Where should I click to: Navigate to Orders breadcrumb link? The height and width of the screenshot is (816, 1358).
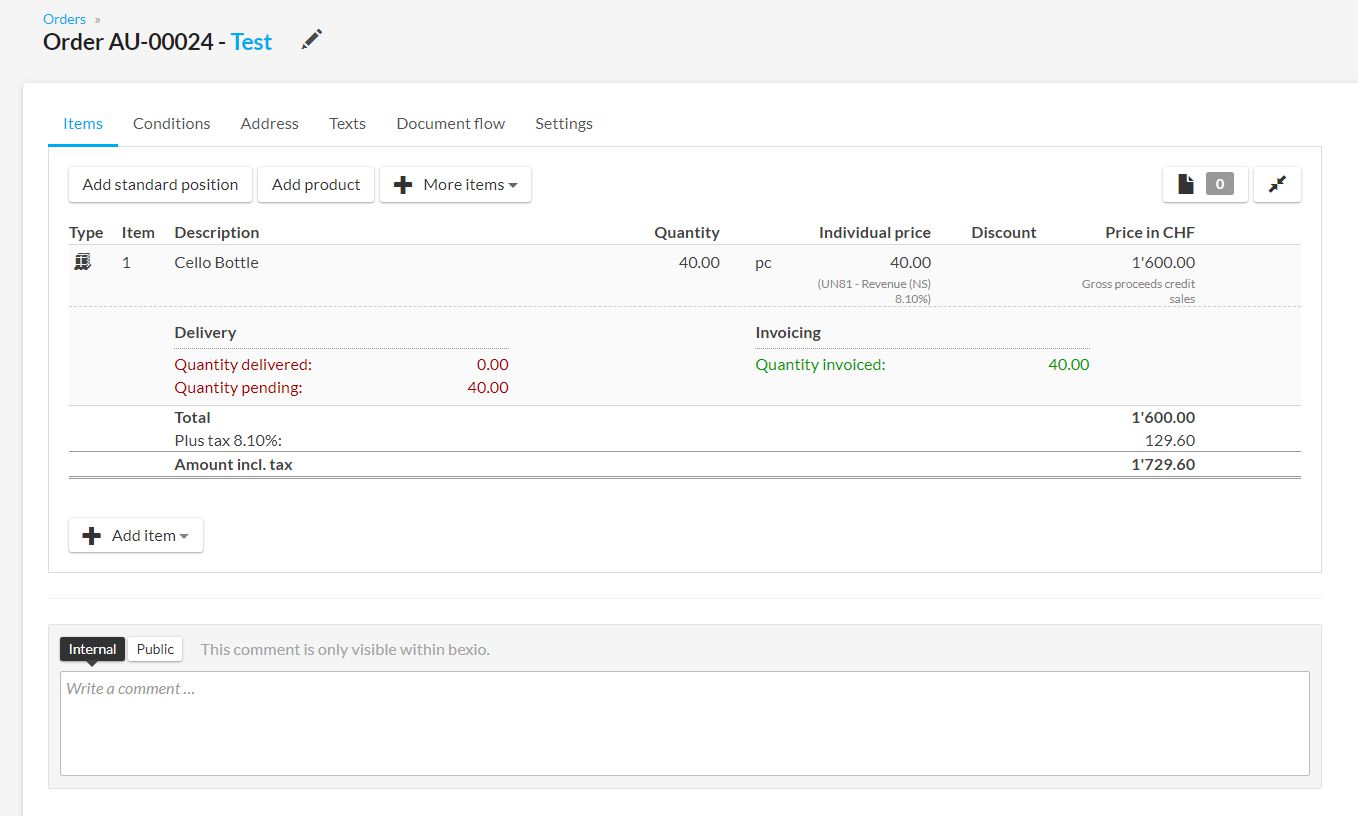point(64,19)
